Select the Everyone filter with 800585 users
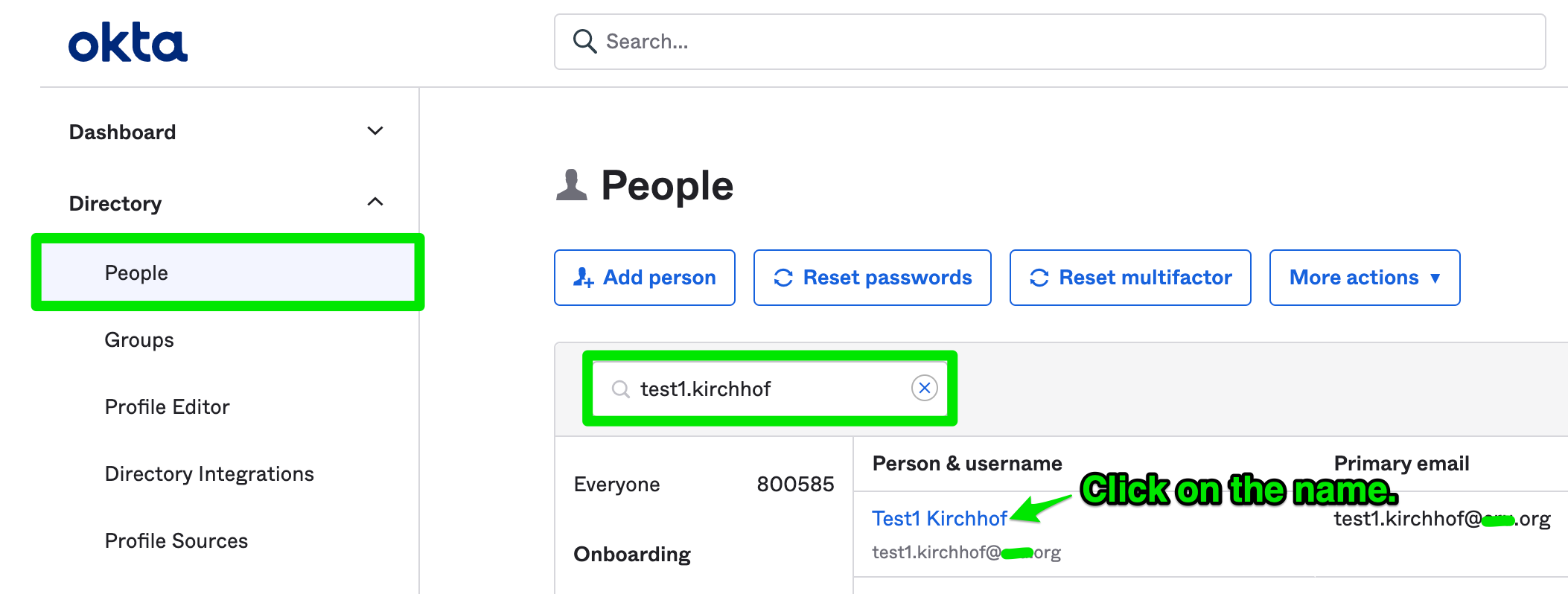1568x594 pixels. pos(704,485)
